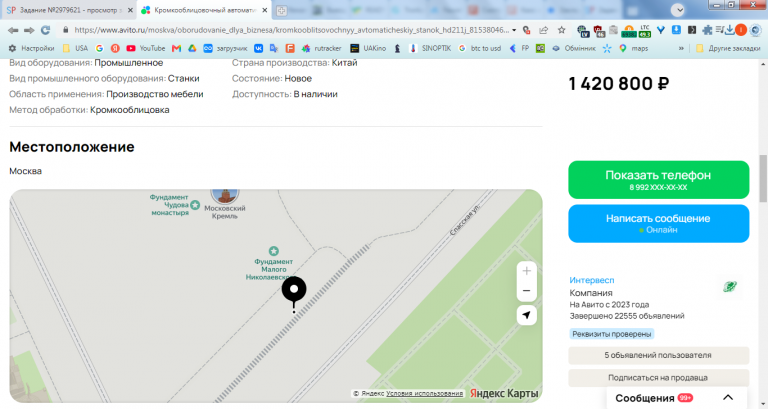Open the media playlist control icon
This screenshot has width=768, height=409.
(x=719, y=30)
